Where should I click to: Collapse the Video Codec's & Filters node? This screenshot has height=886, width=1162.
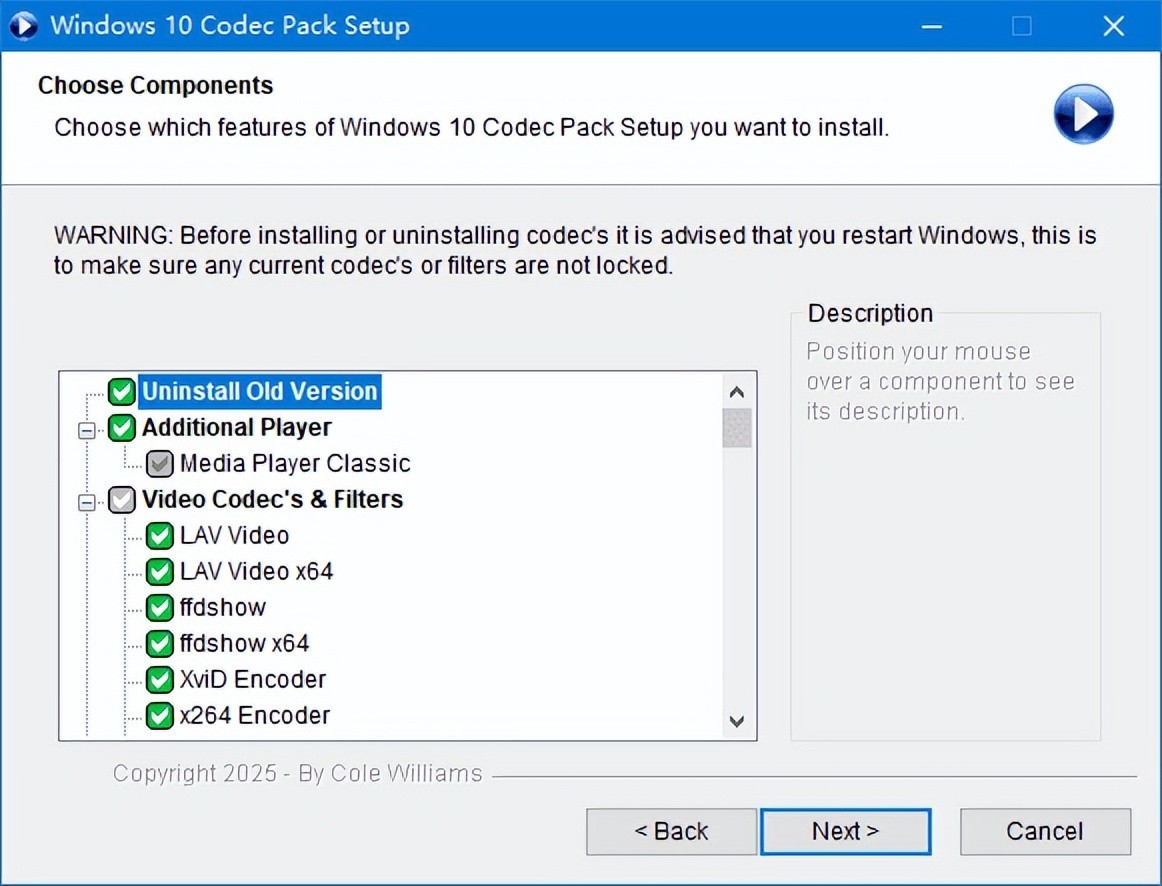[x=87, y=502]
